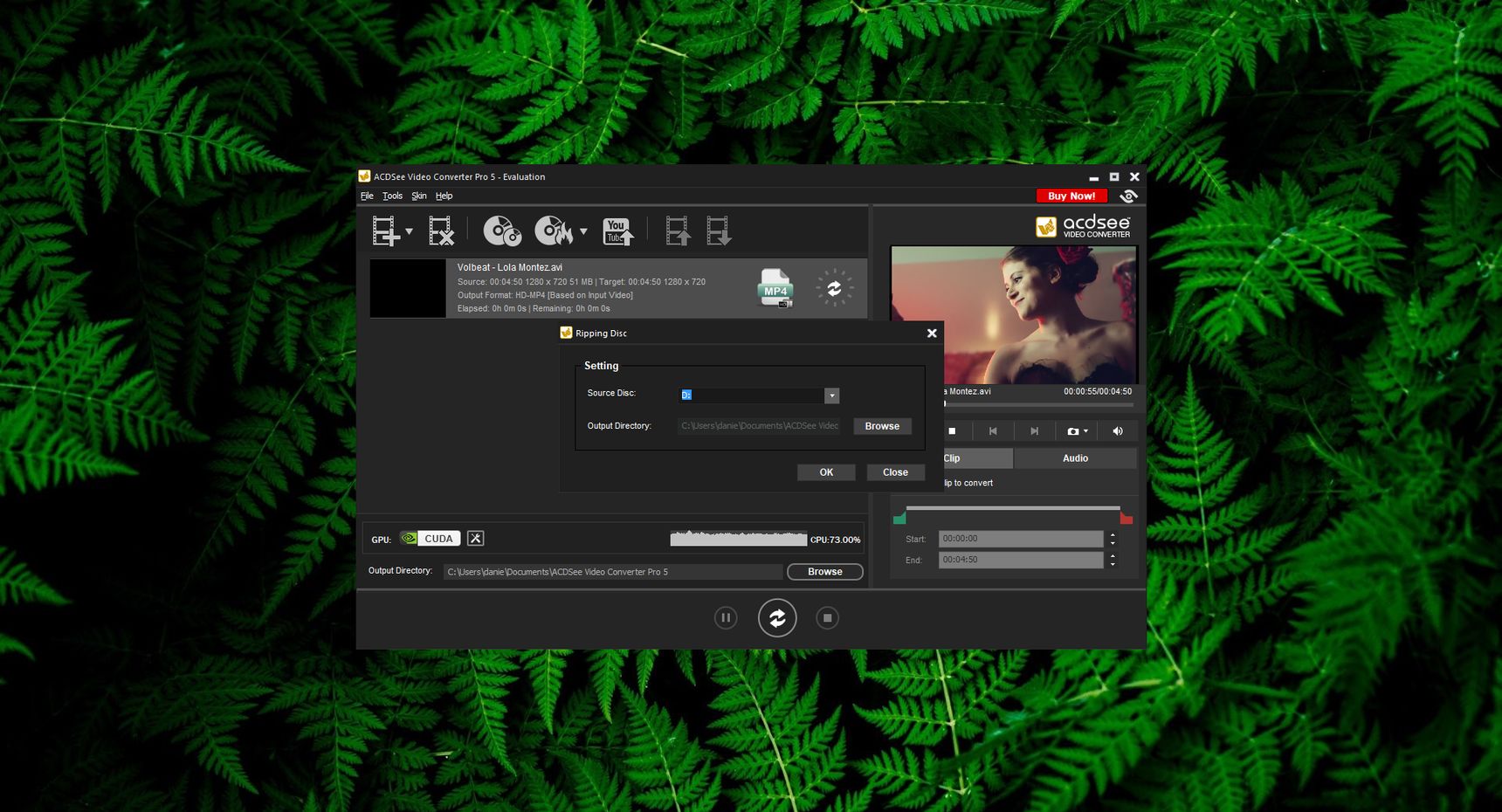Open GPU settings tool icon
The image size is (1502, 812).
[x=475, y=539]
